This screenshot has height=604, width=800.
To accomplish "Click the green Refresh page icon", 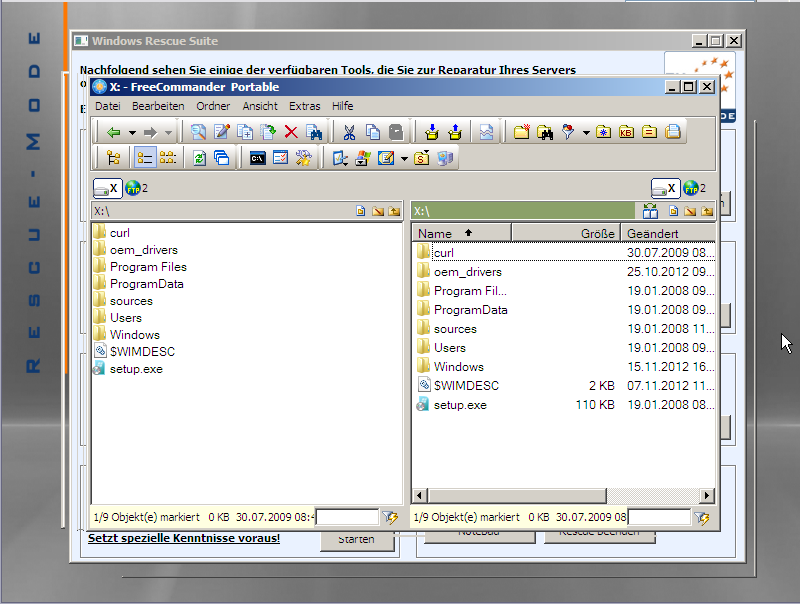I will tap(199, 158).
